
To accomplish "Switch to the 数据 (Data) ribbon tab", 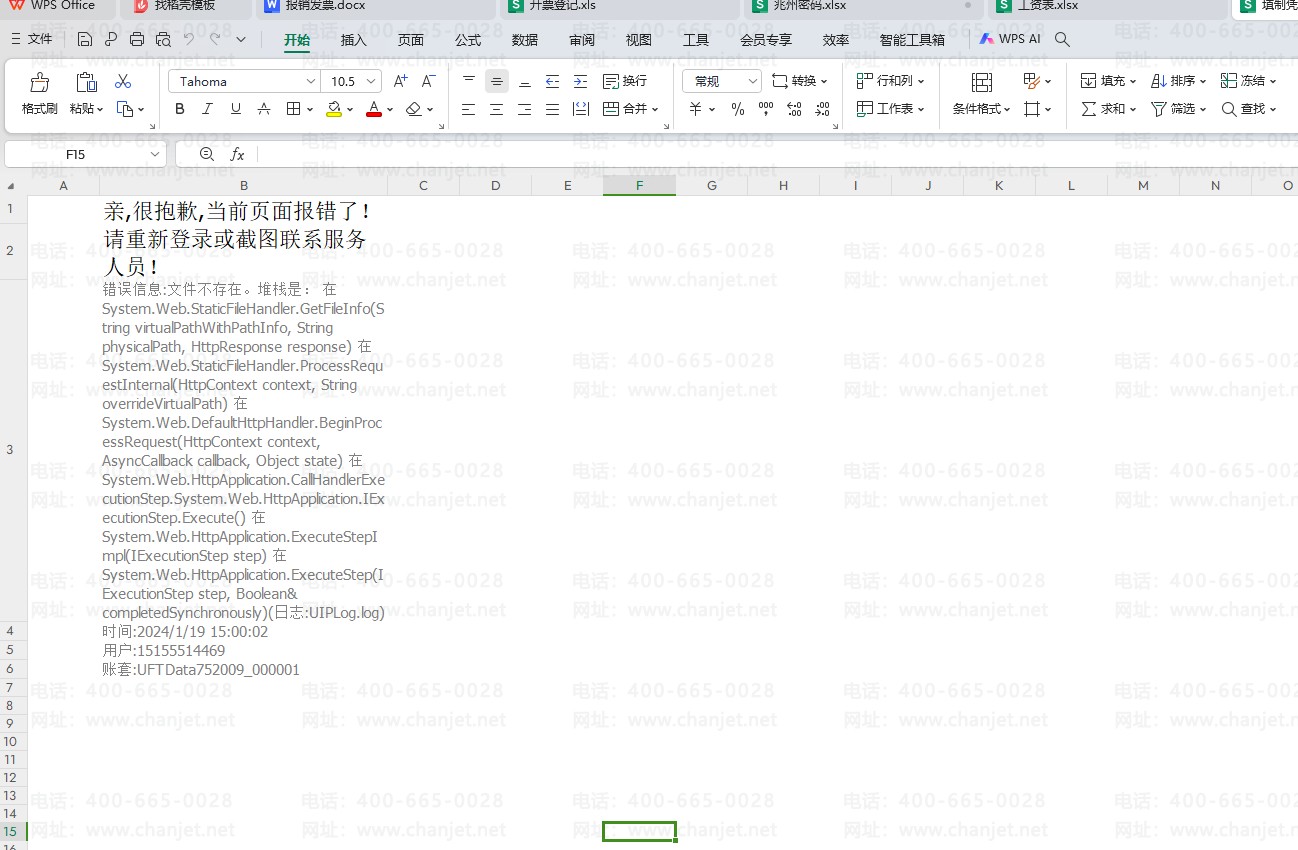I will (x=525, y=40).
